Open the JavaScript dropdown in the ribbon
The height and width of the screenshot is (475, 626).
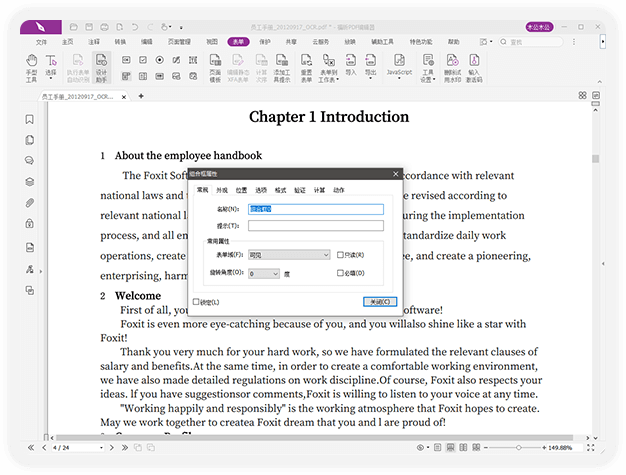(399, 67)
